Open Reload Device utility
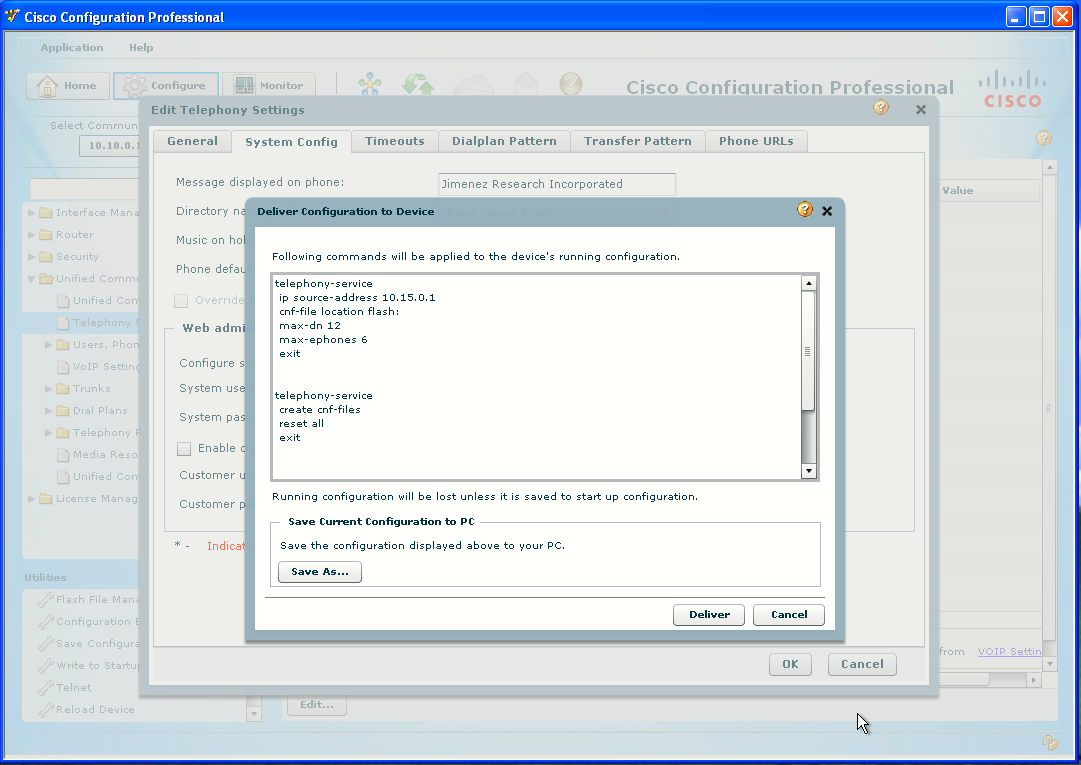 [x=87, y=710]
